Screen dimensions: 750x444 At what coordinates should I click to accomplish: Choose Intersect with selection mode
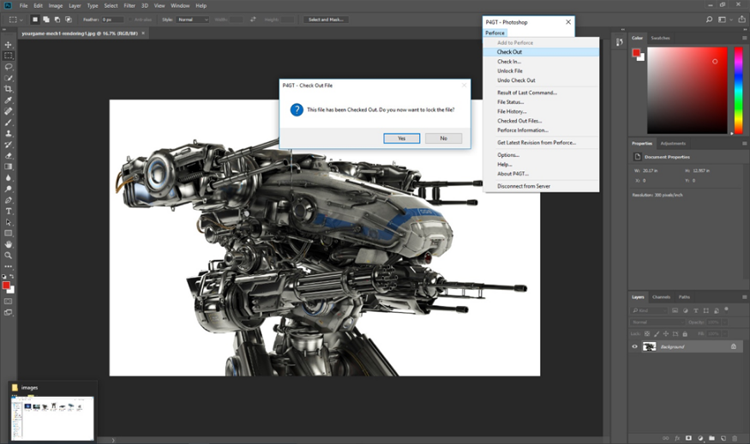click(x=68, y=20)
